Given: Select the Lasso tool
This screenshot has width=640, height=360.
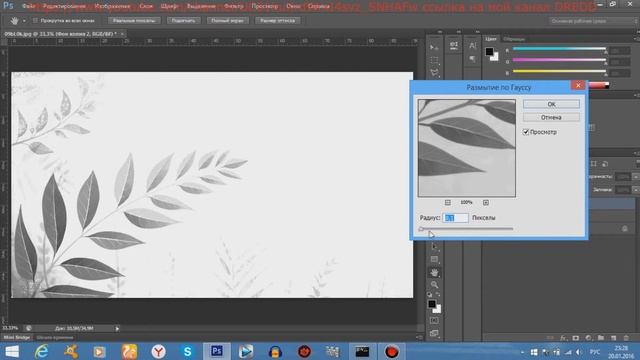Looking at the screenshot, I should click(x=434, y=73).
